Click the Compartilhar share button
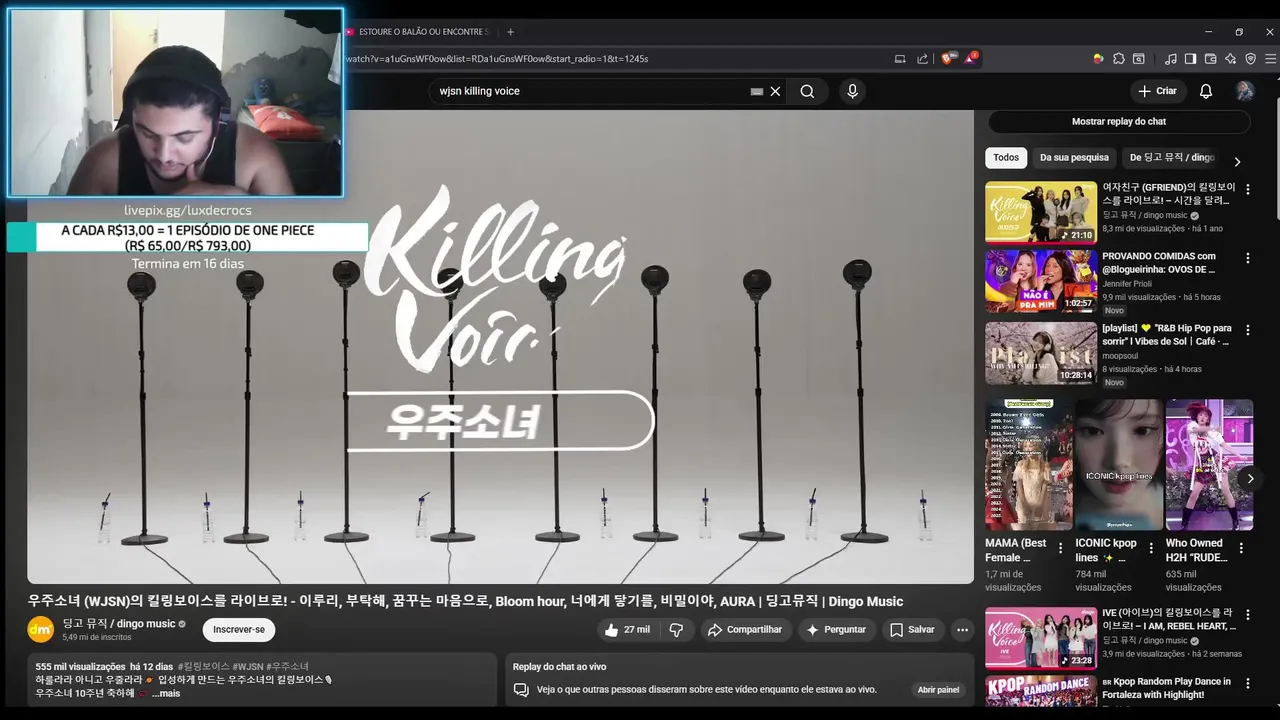1280x720 pixels. [745, 630]
